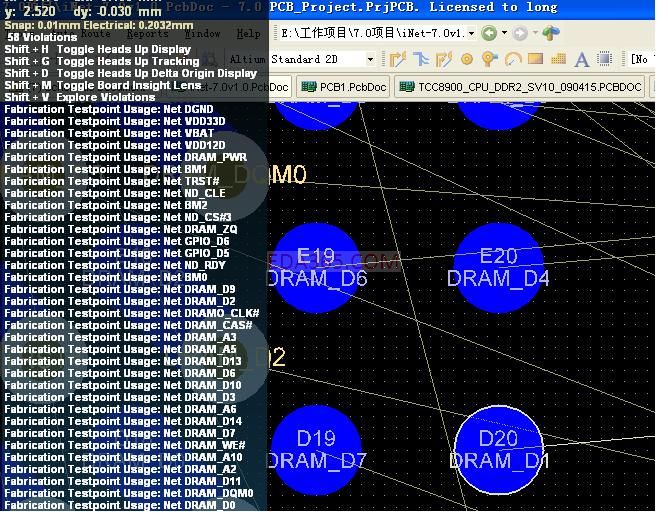The height and width of the screenshot is (523, 668).
Task: Open the file path address dropdown
Action: [471, 33]
